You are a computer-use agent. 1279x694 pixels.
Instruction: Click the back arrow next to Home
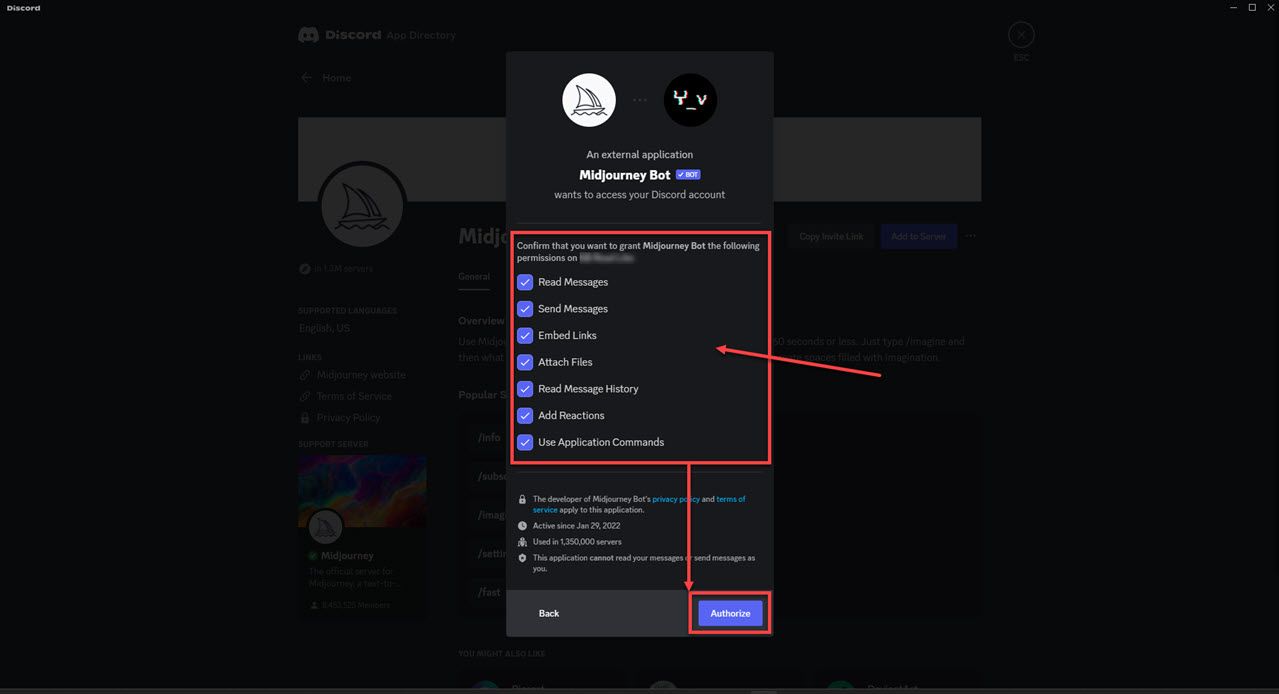306,77
